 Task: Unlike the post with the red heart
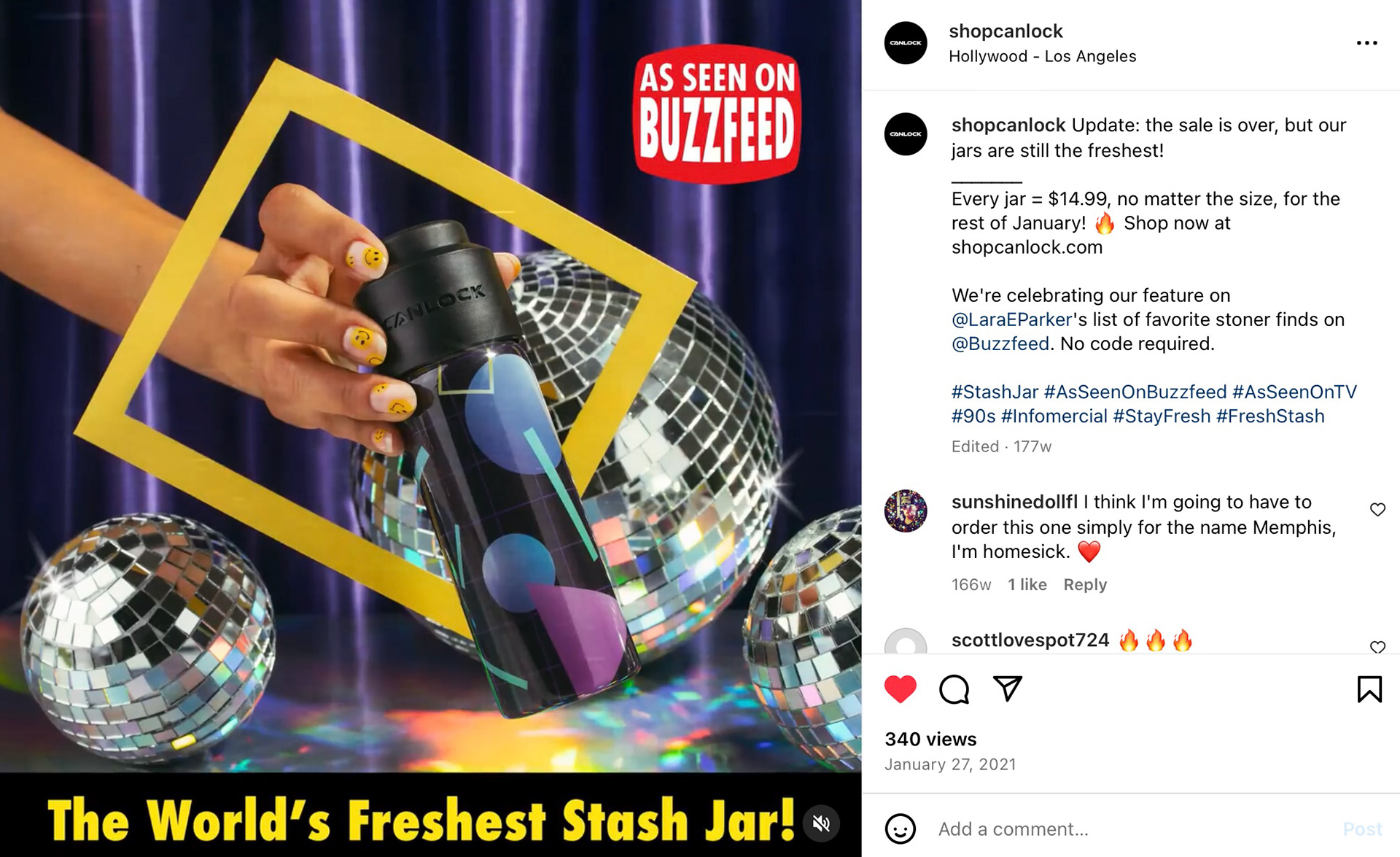click(x=900, y=689)
